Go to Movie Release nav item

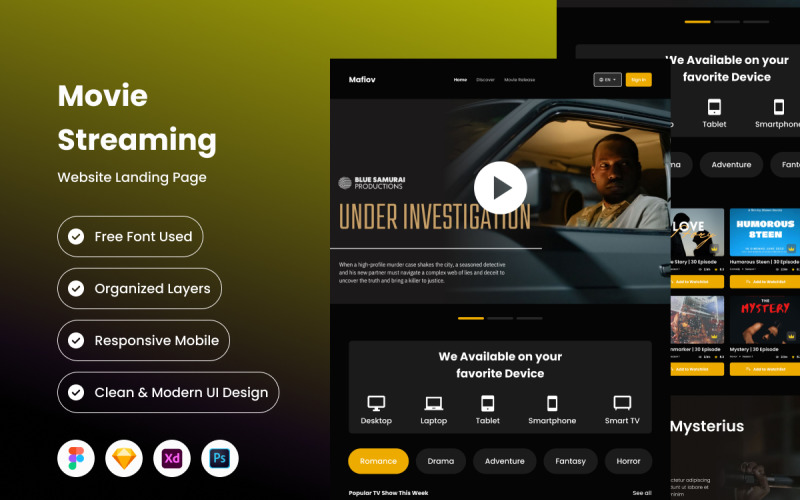519,80
